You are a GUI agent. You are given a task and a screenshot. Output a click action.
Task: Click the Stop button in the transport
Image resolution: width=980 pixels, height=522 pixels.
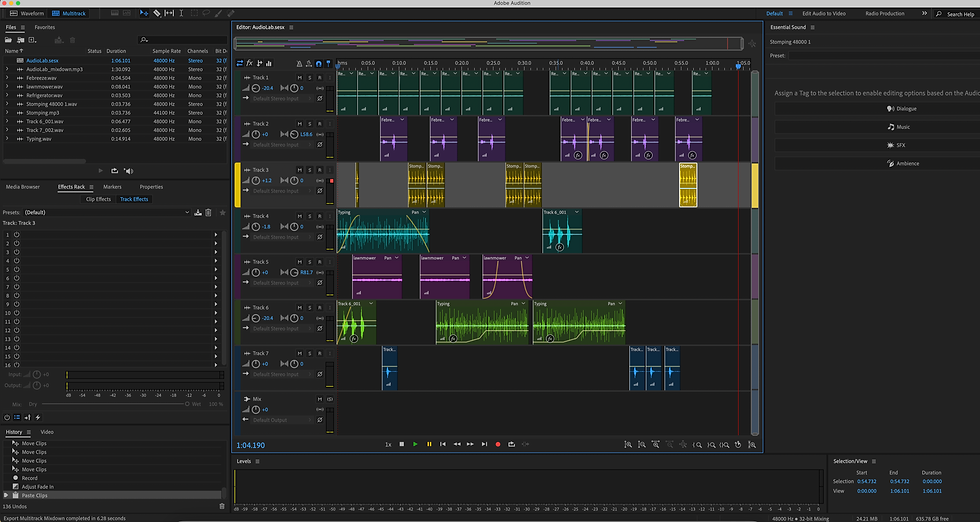402,444
